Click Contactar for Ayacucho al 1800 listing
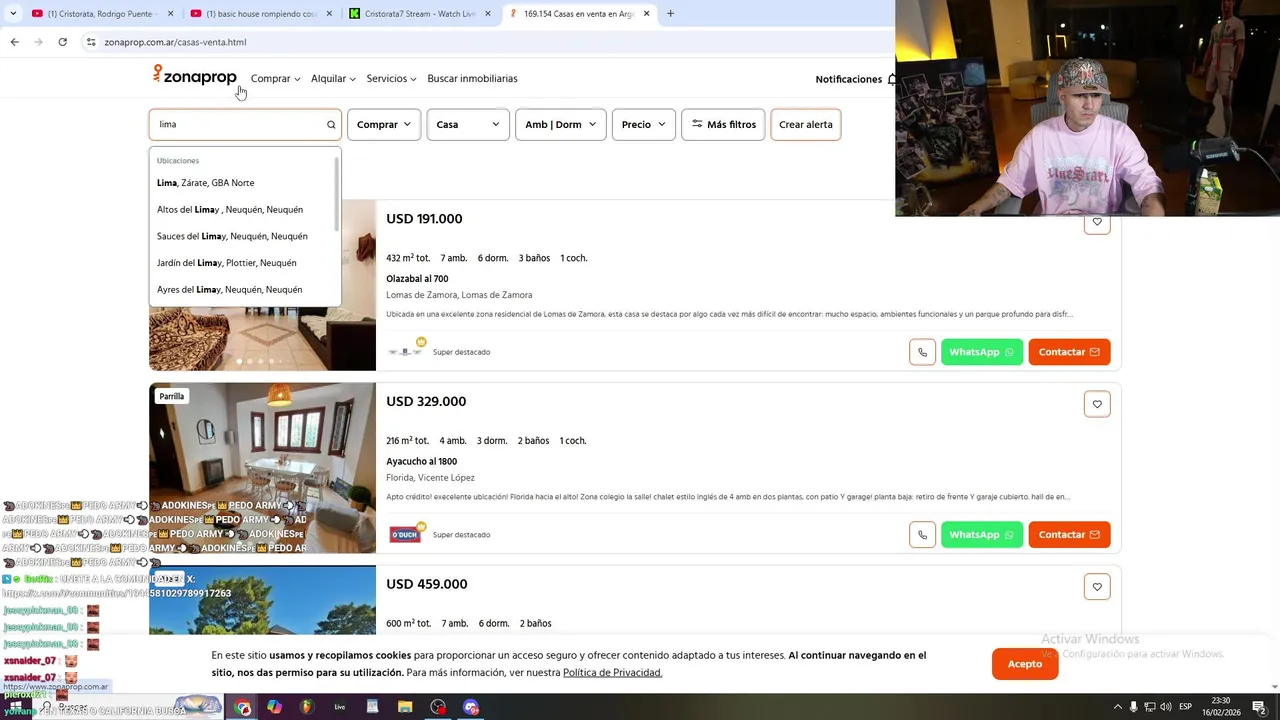 click(1069, 535)
